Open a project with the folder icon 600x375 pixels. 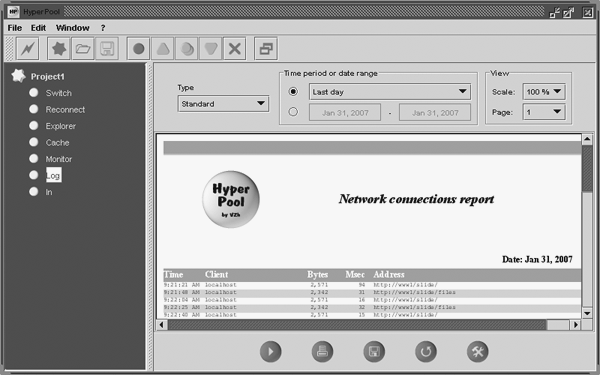tap(83, 49)
